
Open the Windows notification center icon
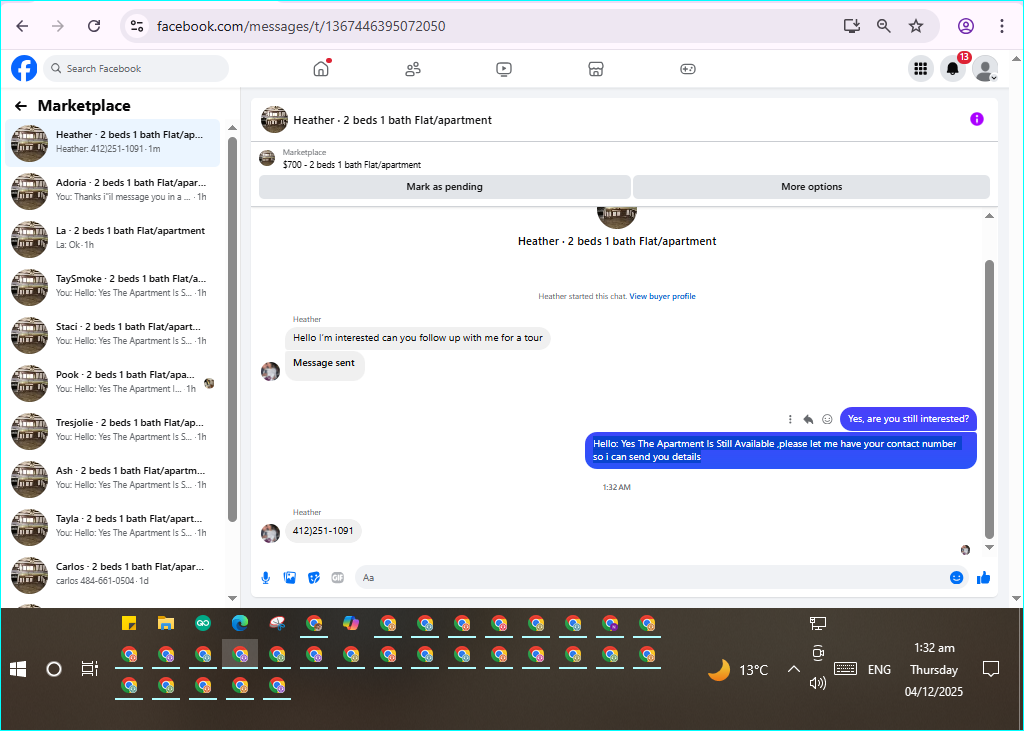(x=991, y=669)
